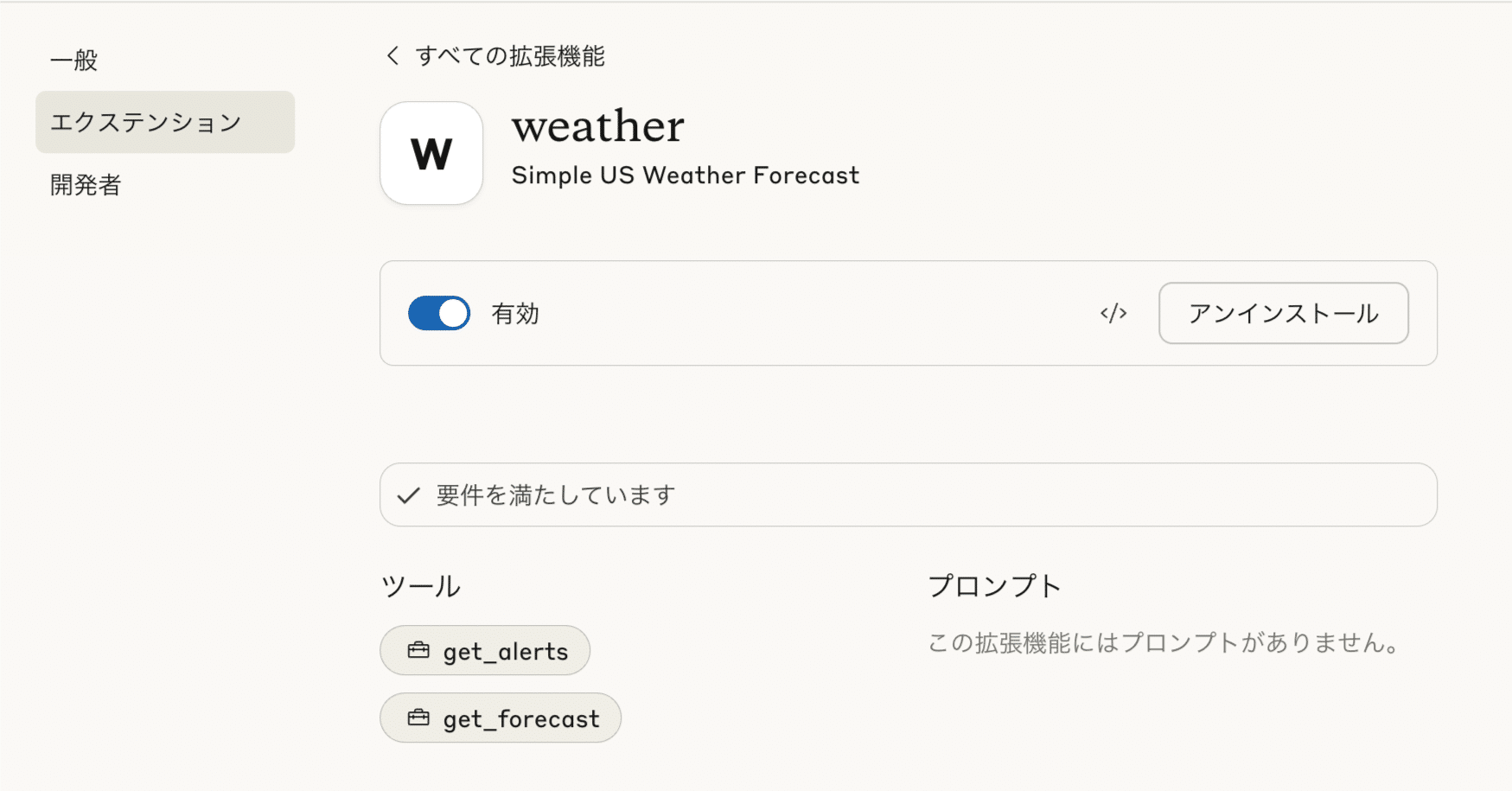Screen dimensions: 1512x791
Task: Click the weather title heading
Action: (597, 126)
